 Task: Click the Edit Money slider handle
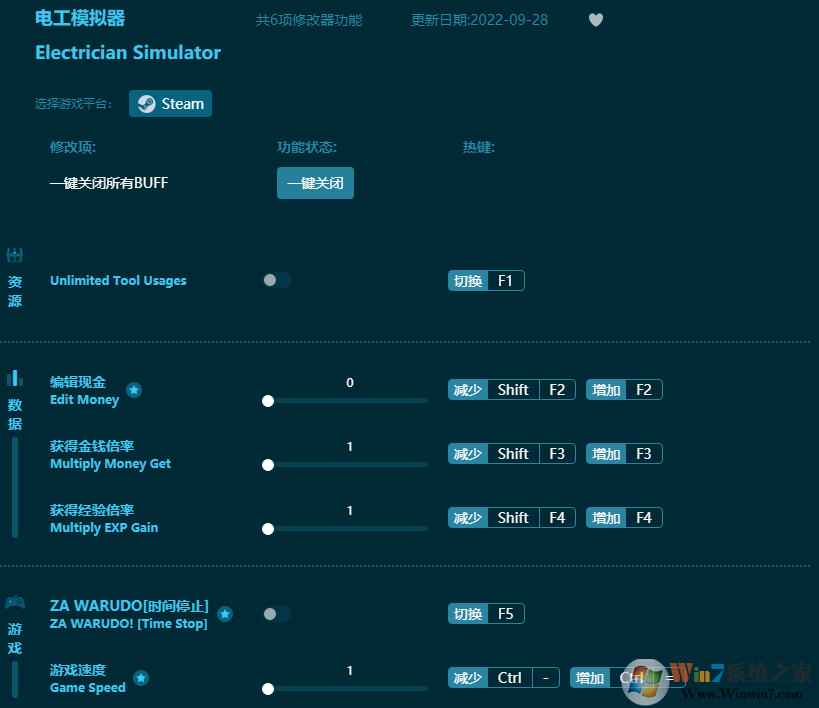[268, 401]
